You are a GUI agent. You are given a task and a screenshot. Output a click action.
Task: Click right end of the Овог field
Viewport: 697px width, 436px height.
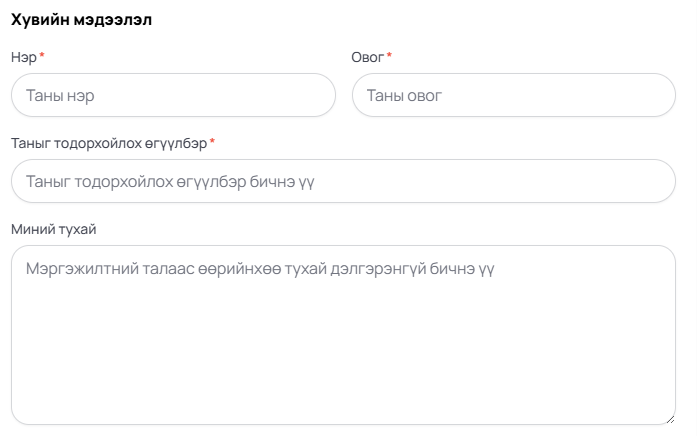click(x=658, y=95)
